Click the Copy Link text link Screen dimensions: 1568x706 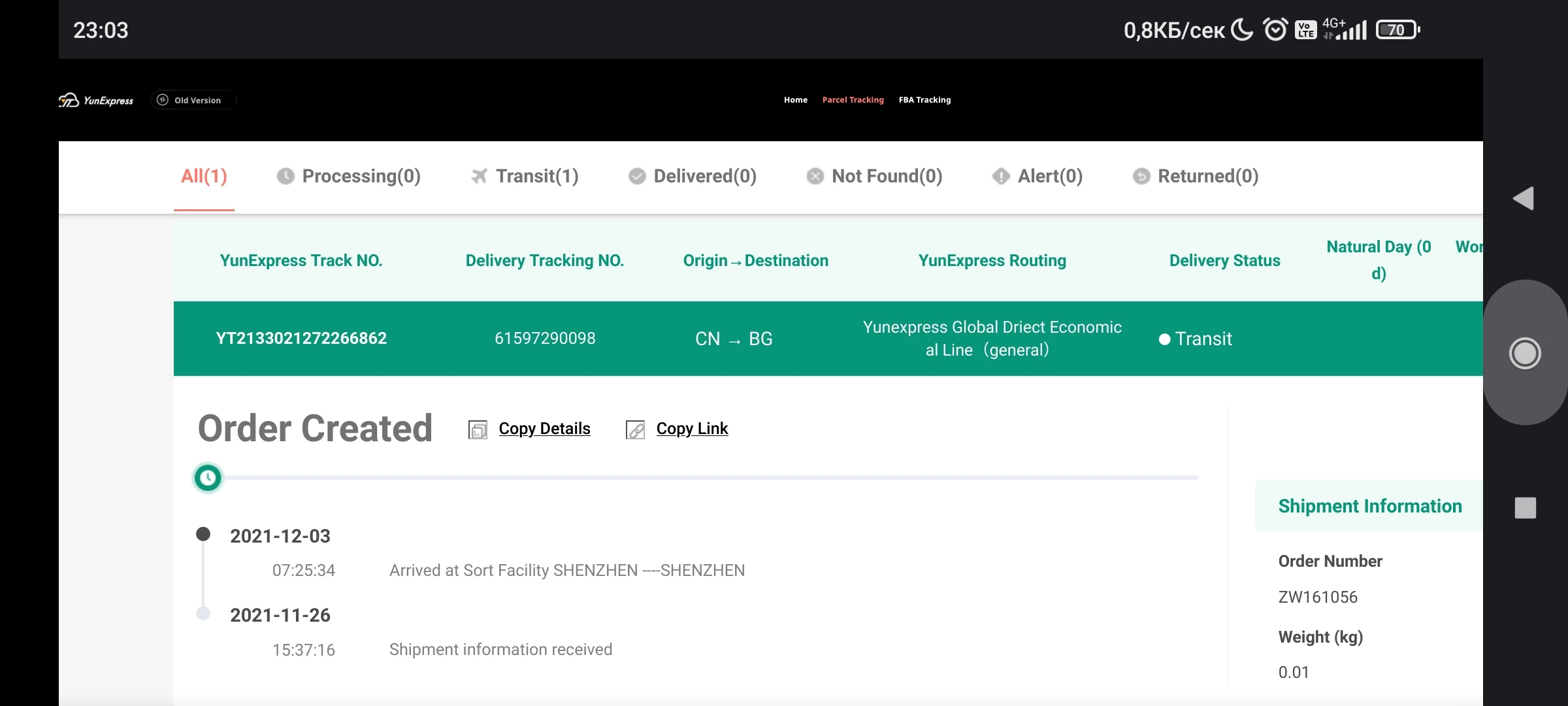[692, 429]
